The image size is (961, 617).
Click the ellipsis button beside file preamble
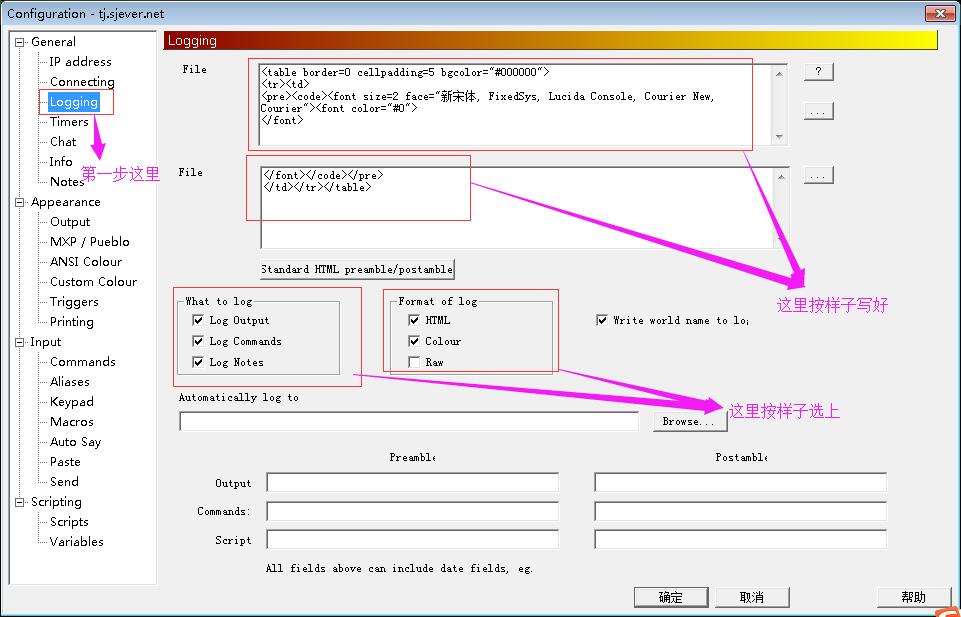(x=818, y=112)
